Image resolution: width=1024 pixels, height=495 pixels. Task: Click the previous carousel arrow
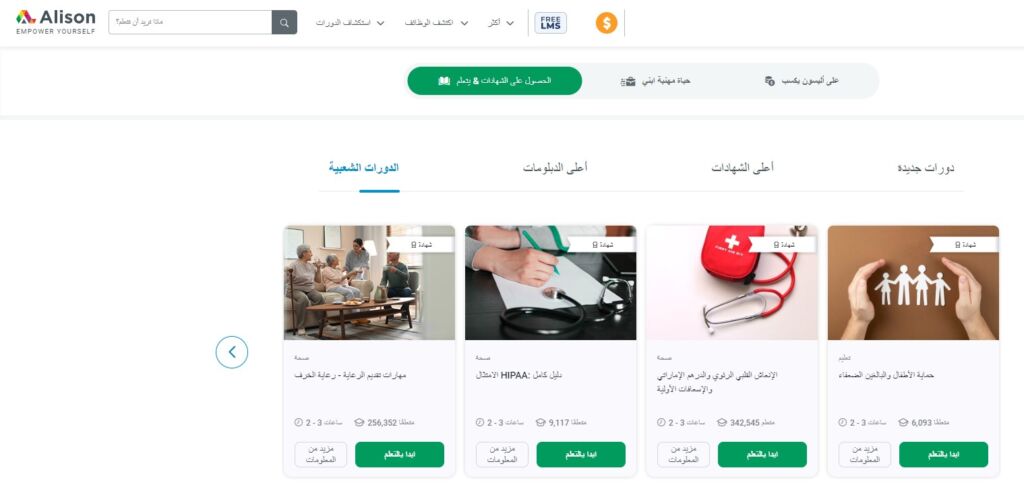click(x=232, y=352)
